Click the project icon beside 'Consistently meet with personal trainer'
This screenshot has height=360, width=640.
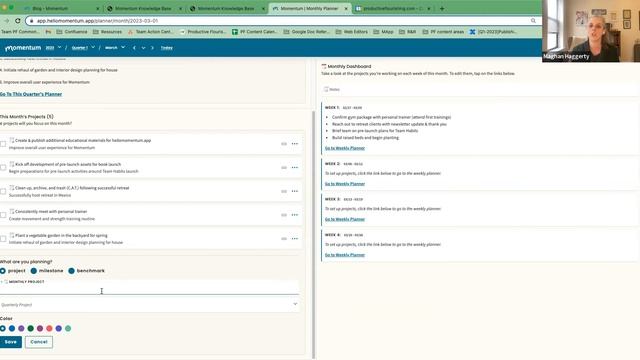(x=11, y=211)
